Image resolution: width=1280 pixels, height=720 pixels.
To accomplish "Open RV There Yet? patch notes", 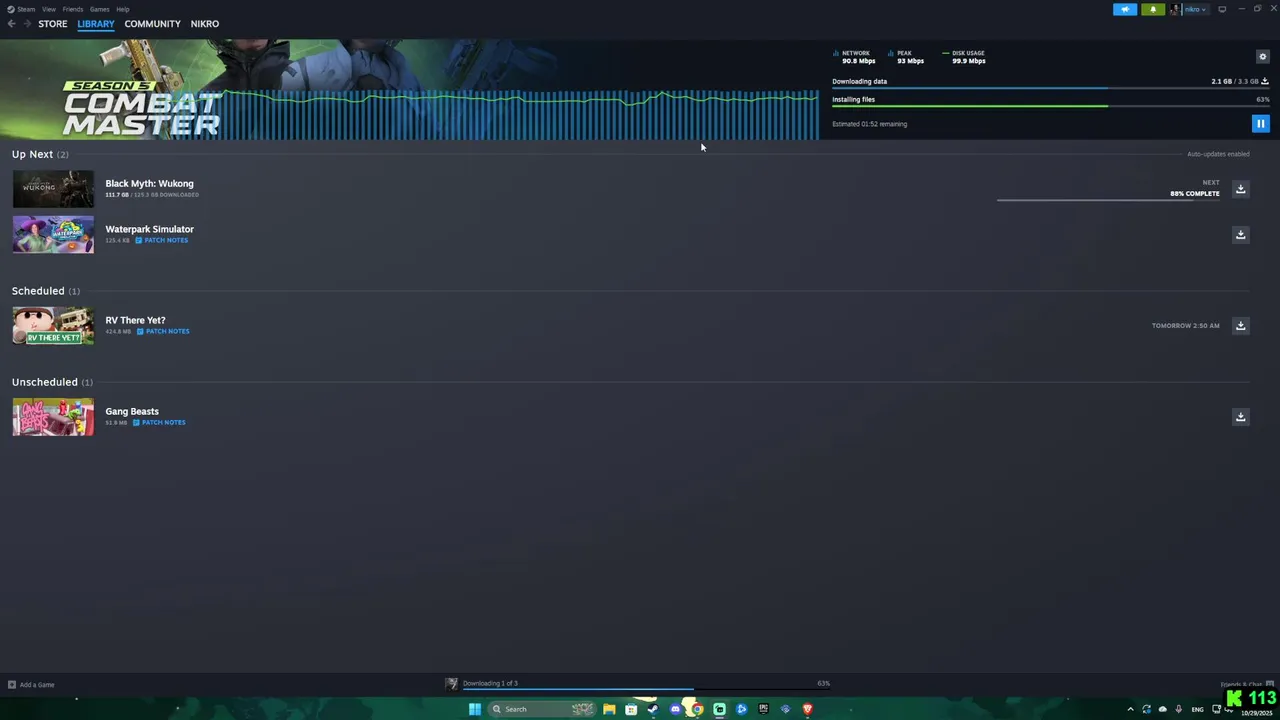I will pos(163,331).
